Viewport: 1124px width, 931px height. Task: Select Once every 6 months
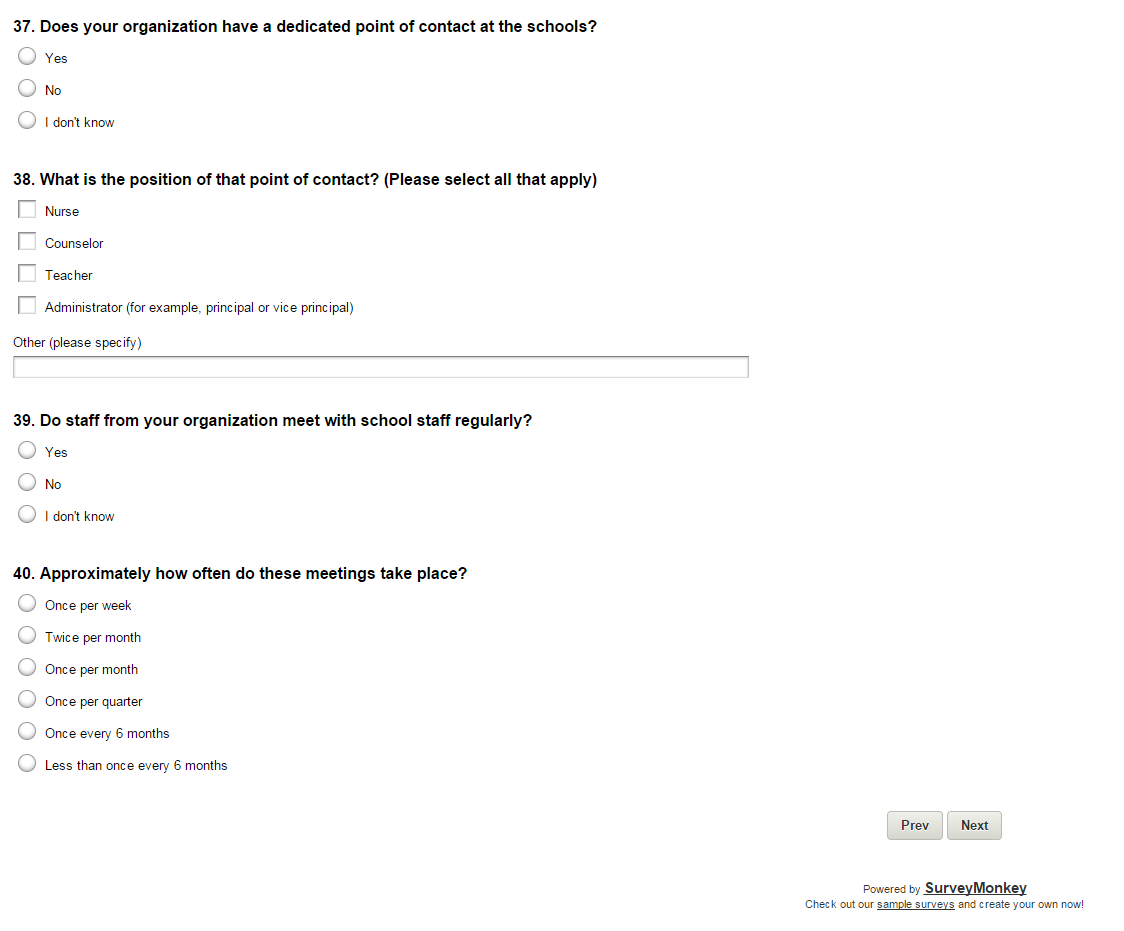click(27, 732)
